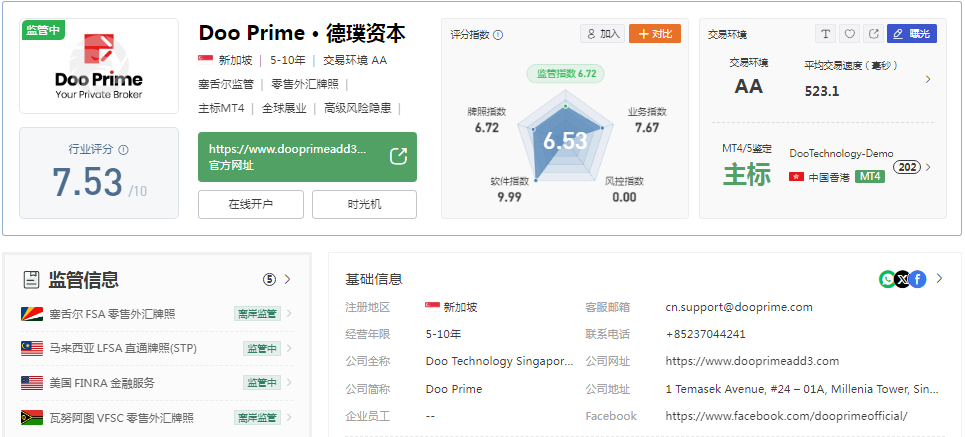Click the 在线开户 button
The width and height of the screenshot is (965, 437).
(250, 204)
